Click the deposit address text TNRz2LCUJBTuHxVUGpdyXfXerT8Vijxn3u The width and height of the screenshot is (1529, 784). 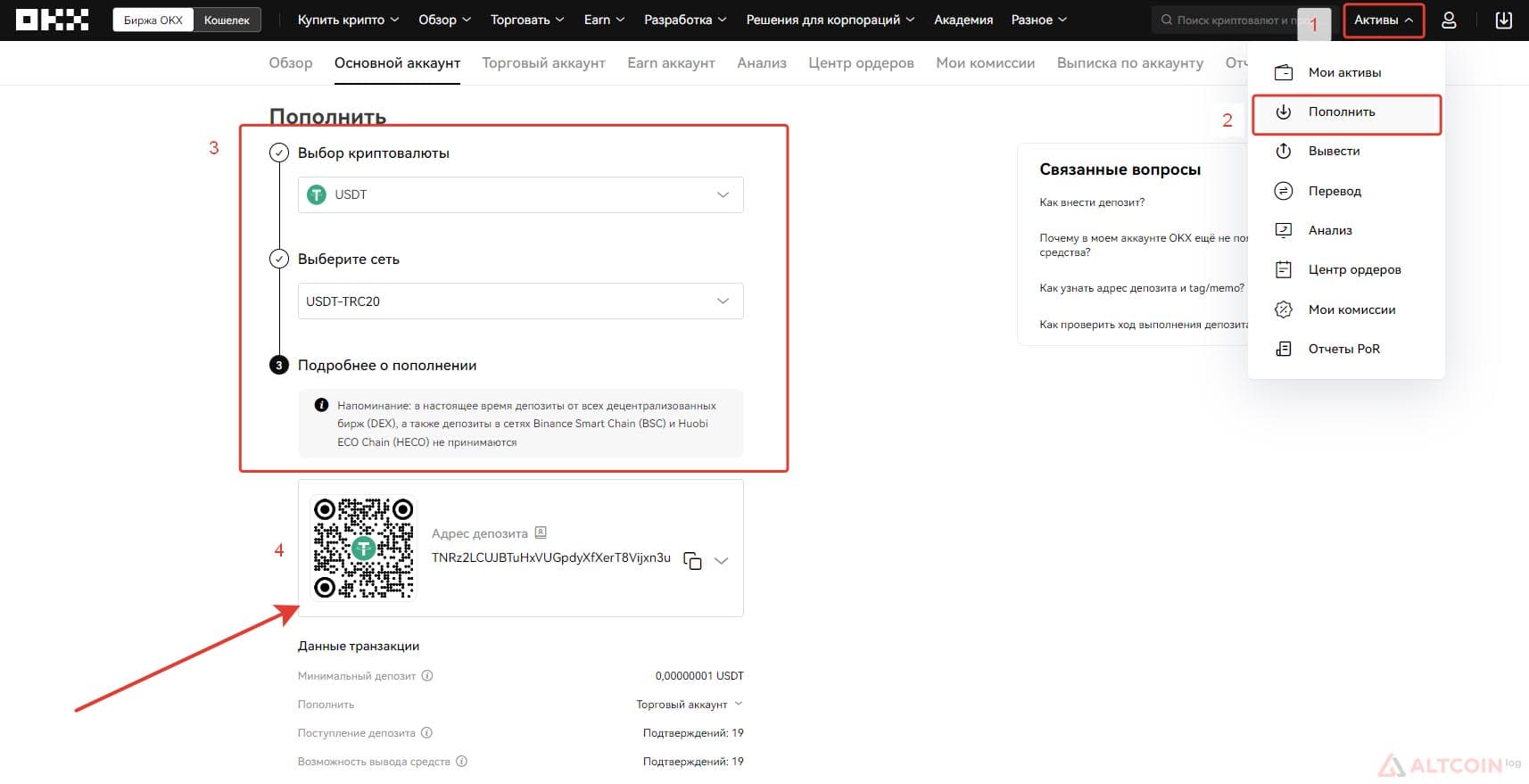point(550,557)
